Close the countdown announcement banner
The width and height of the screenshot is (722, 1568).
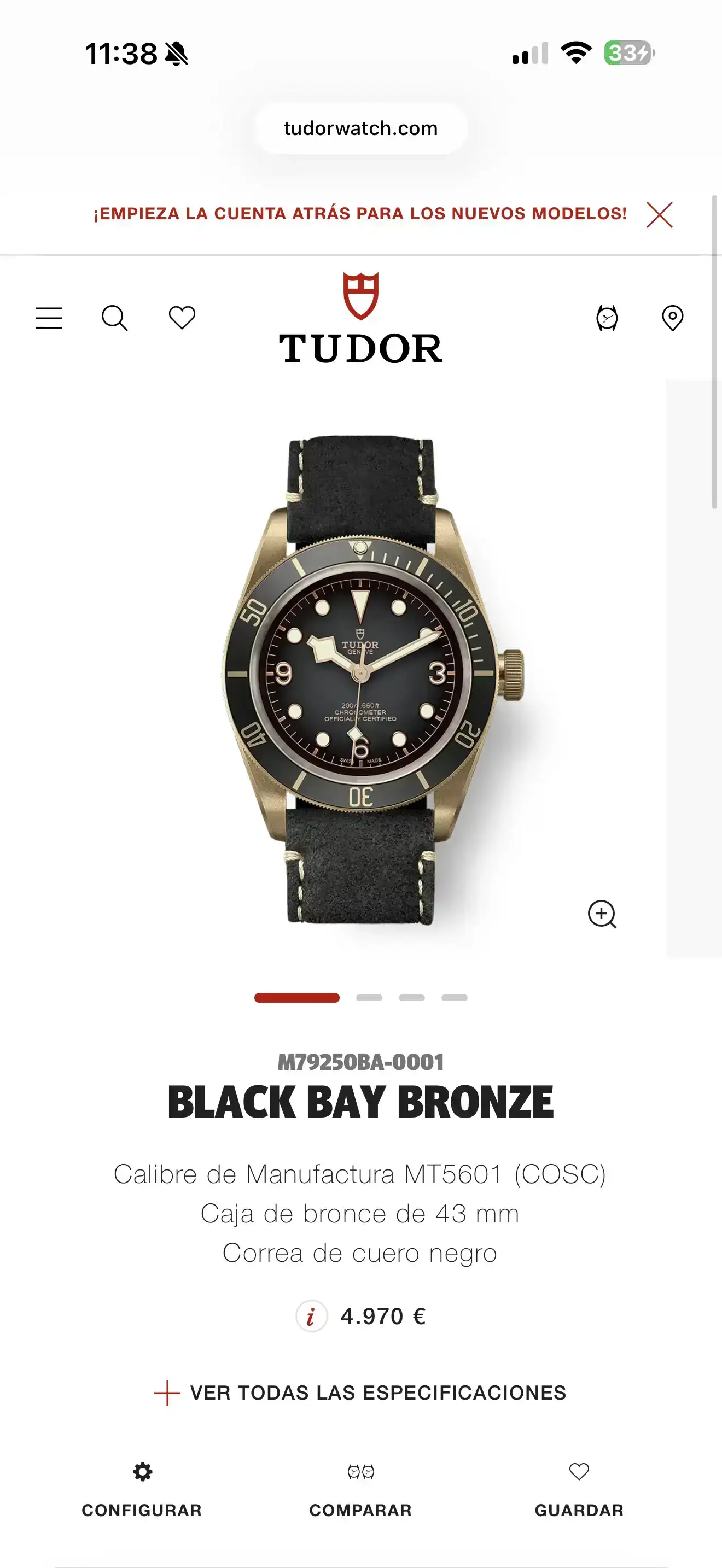coord(659,214)
